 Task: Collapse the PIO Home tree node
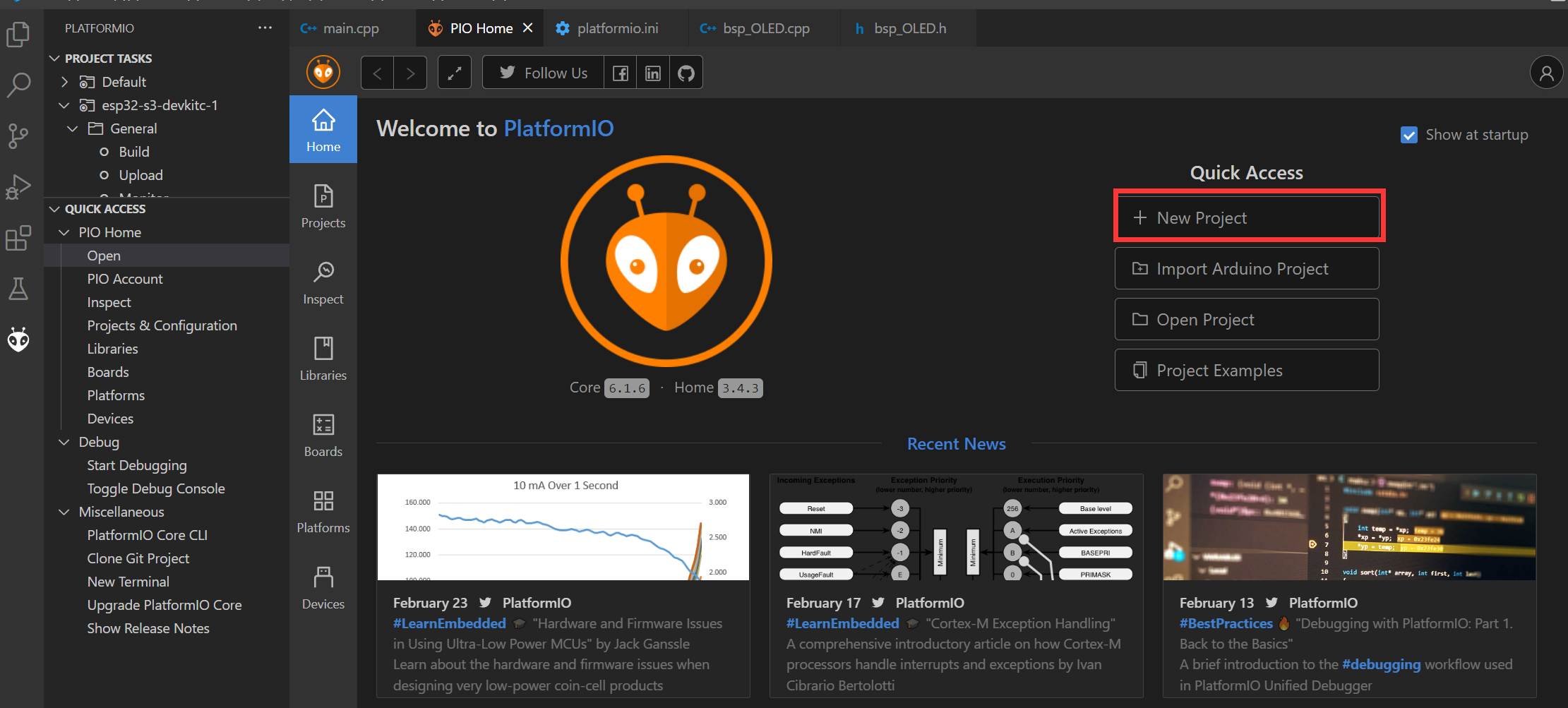point(64,232)
